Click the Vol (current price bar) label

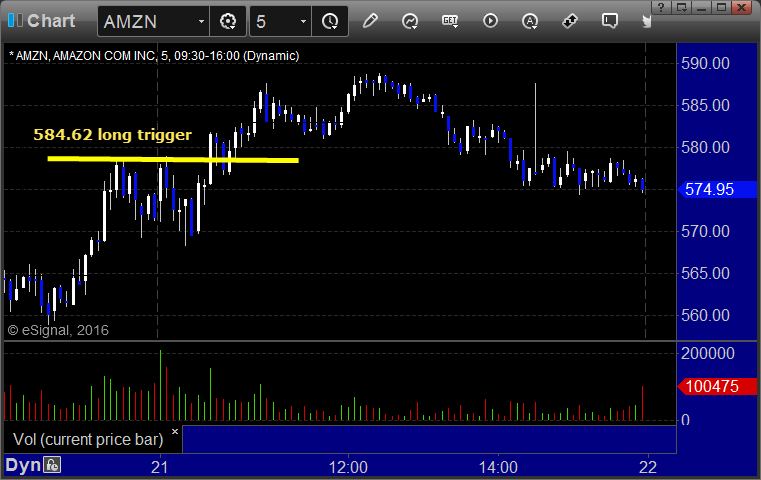click(x=88, y=439)
